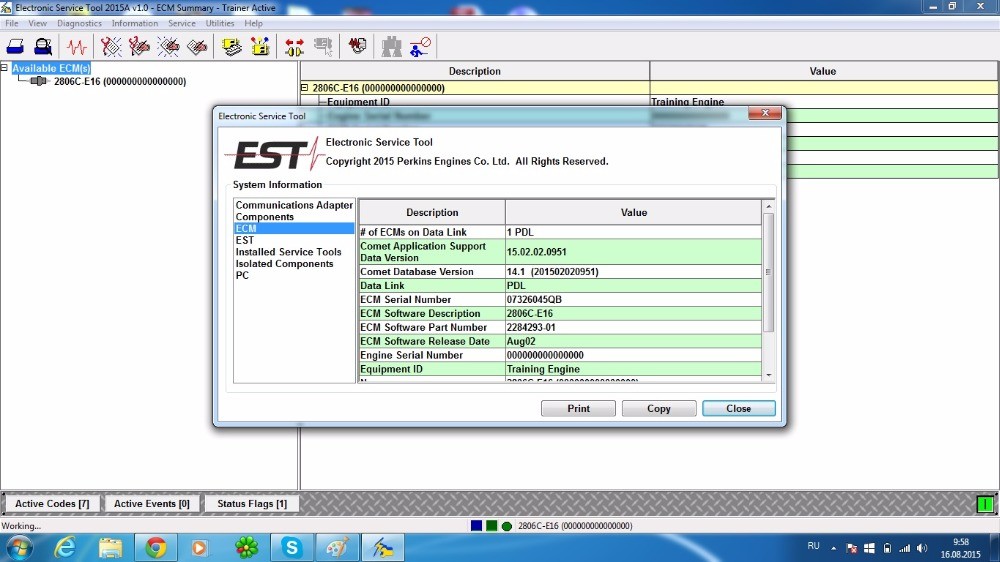Click the System Information vertical scrollbar thumb

click(768, 272)
